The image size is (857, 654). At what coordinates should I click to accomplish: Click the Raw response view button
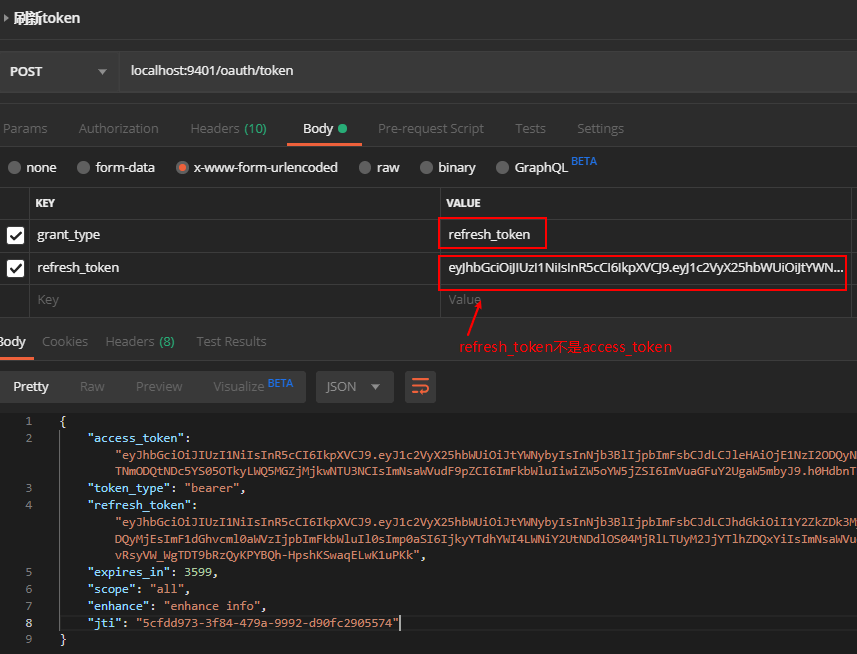tap(92, 387)
